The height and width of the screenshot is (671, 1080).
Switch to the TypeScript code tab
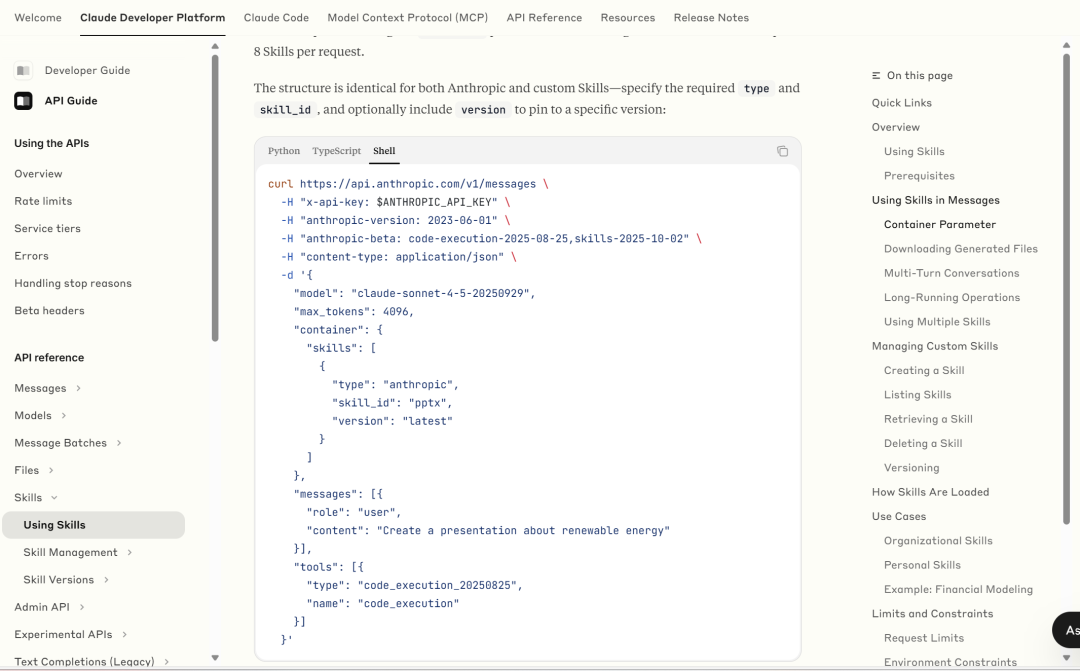[x=336, y=151]
